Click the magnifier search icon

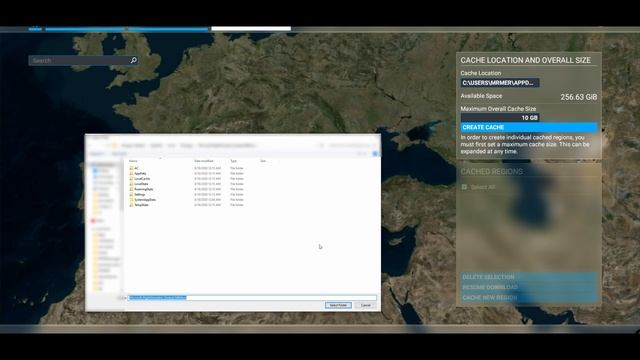click(133, 60)
